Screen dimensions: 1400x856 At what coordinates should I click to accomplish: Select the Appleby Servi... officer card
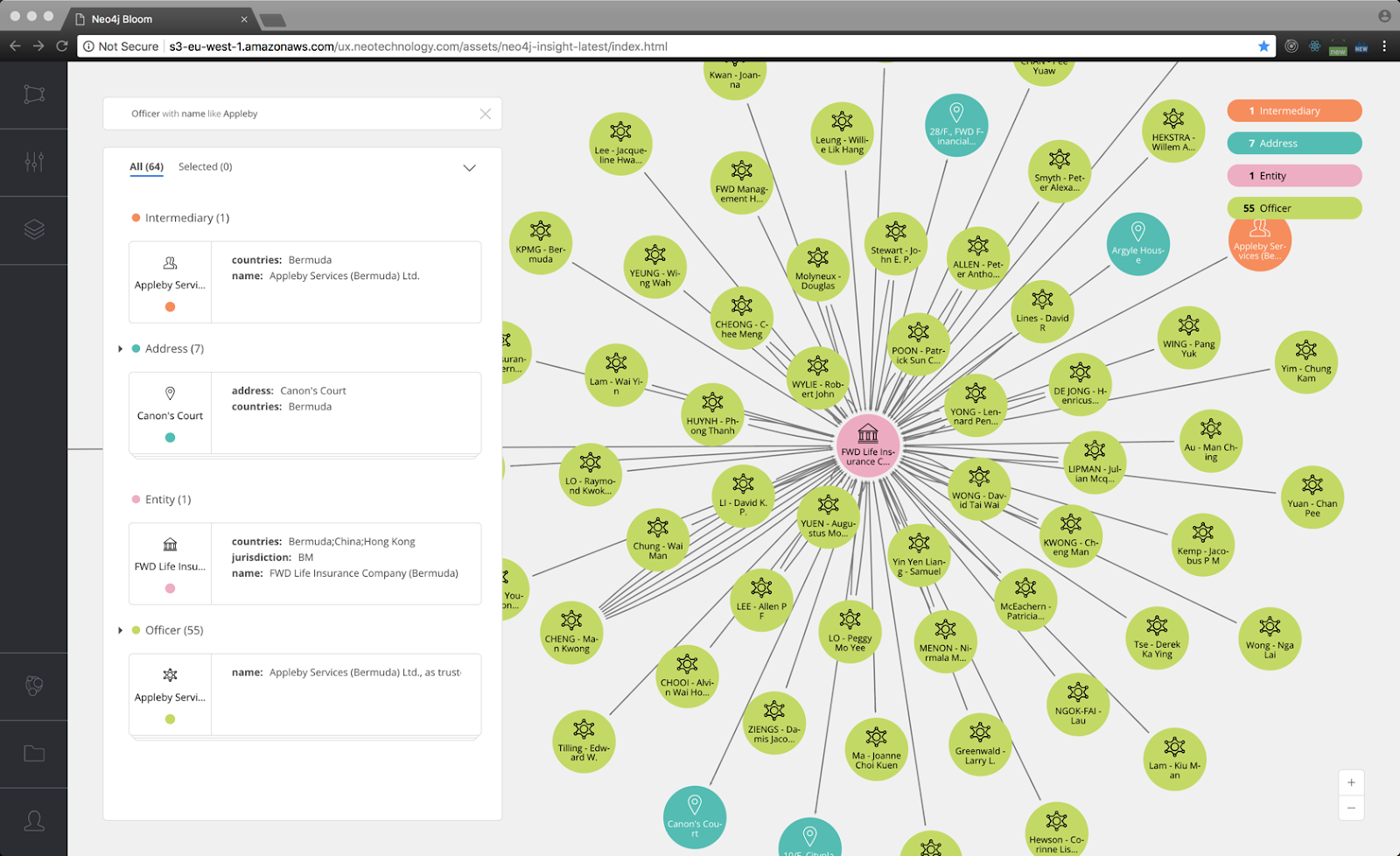coord(304,694)
